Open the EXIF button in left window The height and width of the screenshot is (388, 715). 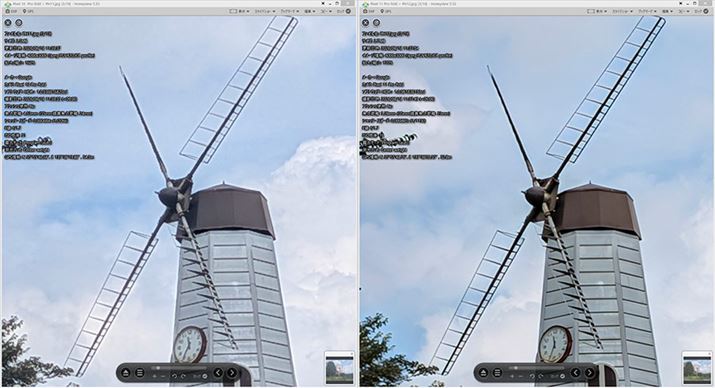point(10,11)
